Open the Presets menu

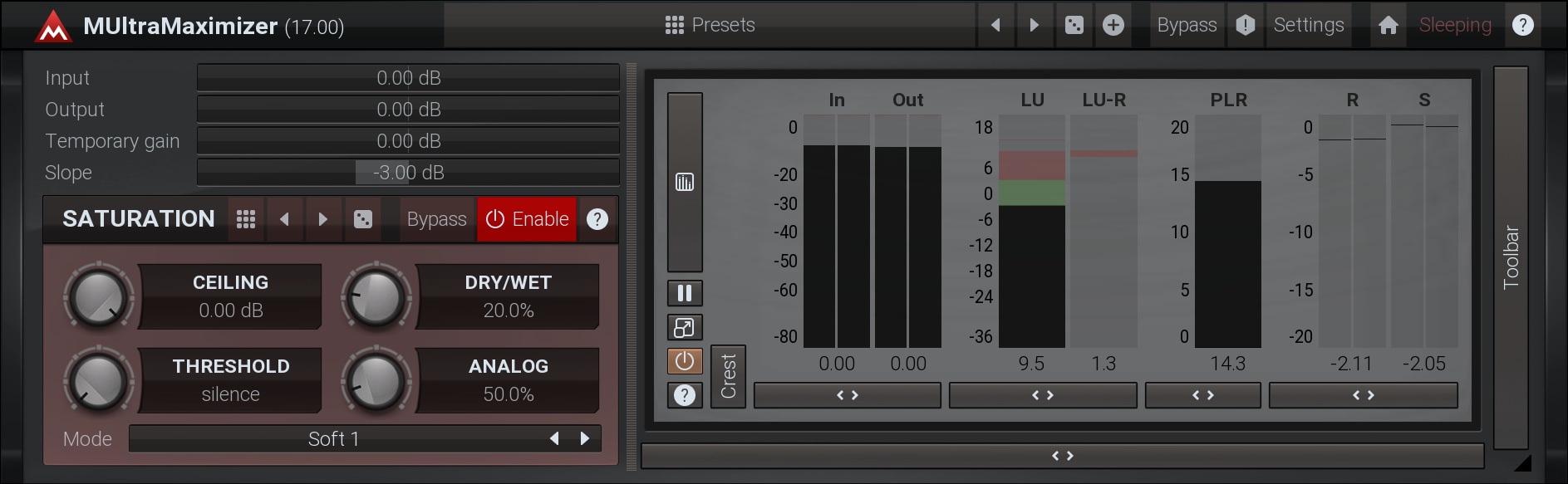tap(710, 25)
